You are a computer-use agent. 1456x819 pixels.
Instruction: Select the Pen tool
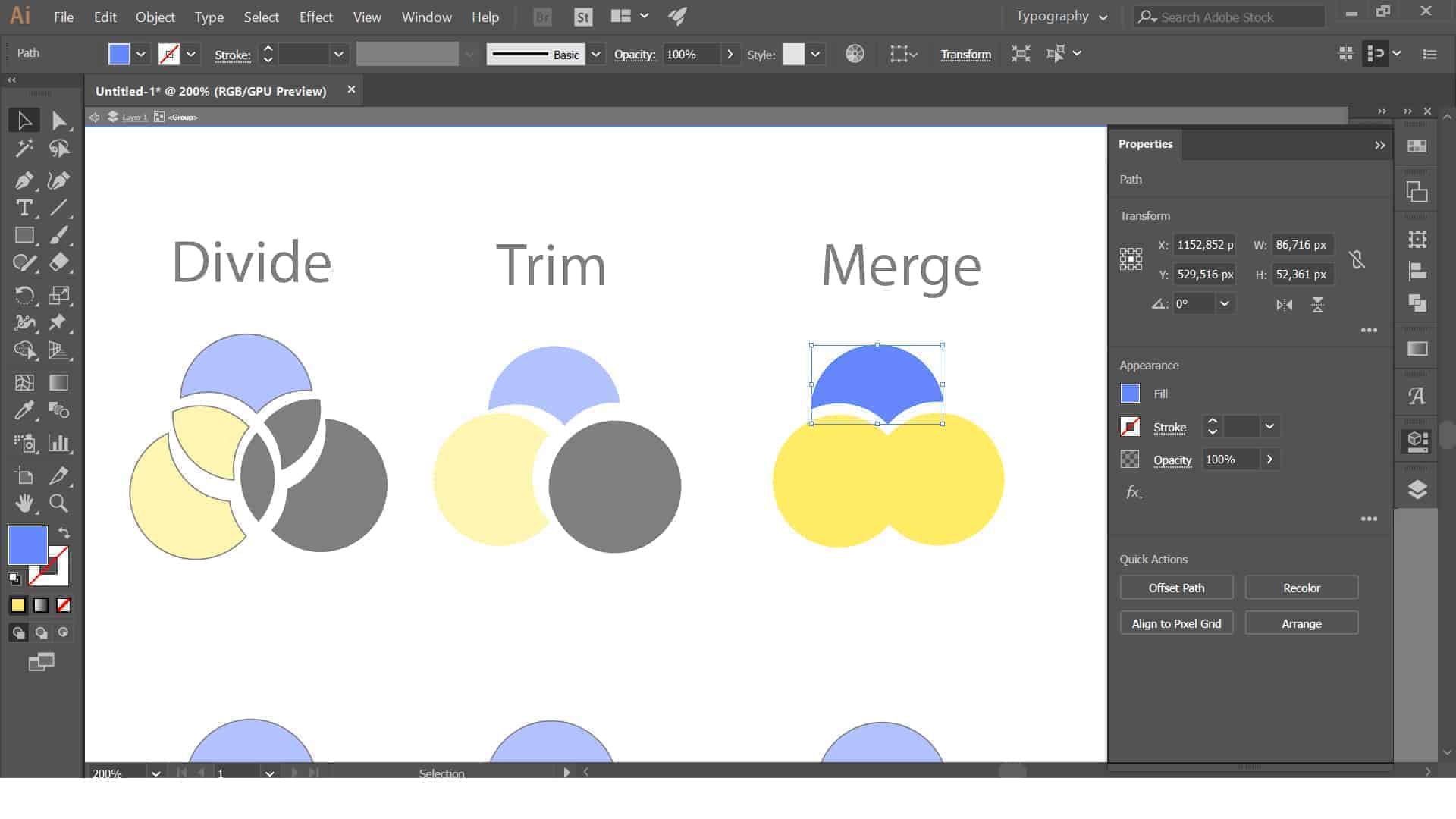[x=24, y=180]
